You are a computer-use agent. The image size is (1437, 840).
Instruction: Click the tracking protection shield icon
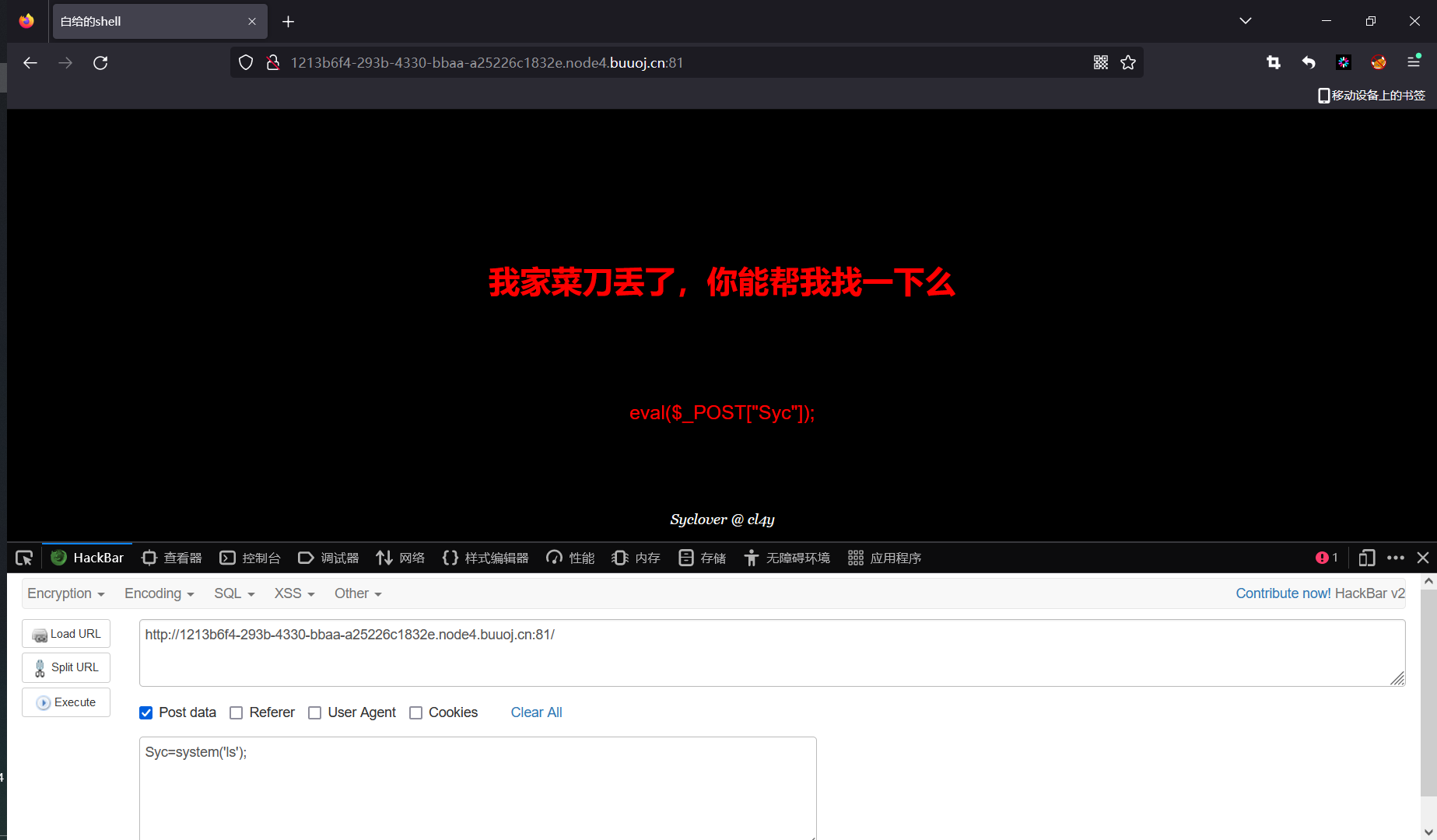[x=246, y=63]
